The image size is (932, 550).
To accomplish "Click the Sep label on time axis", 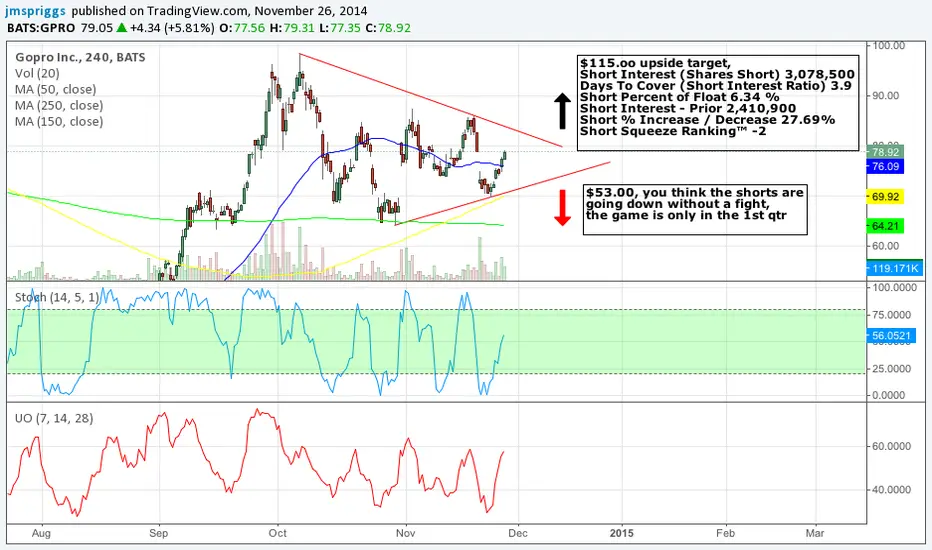I will point(159,533).
